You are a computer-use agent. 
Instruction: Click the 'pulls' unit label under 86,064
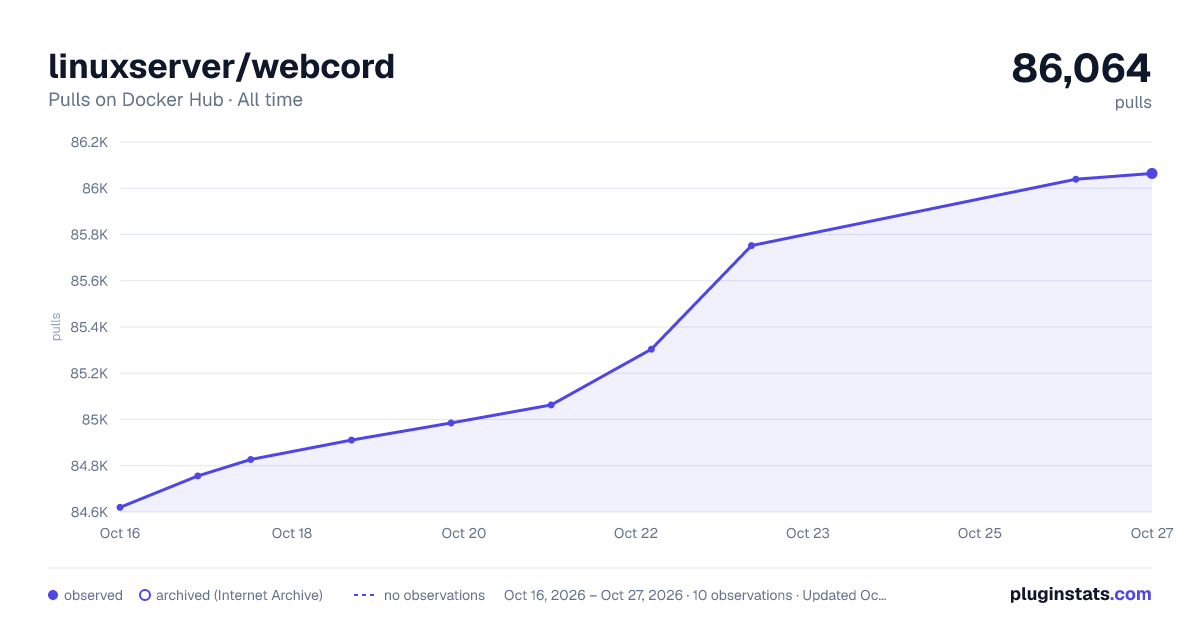1133,102
